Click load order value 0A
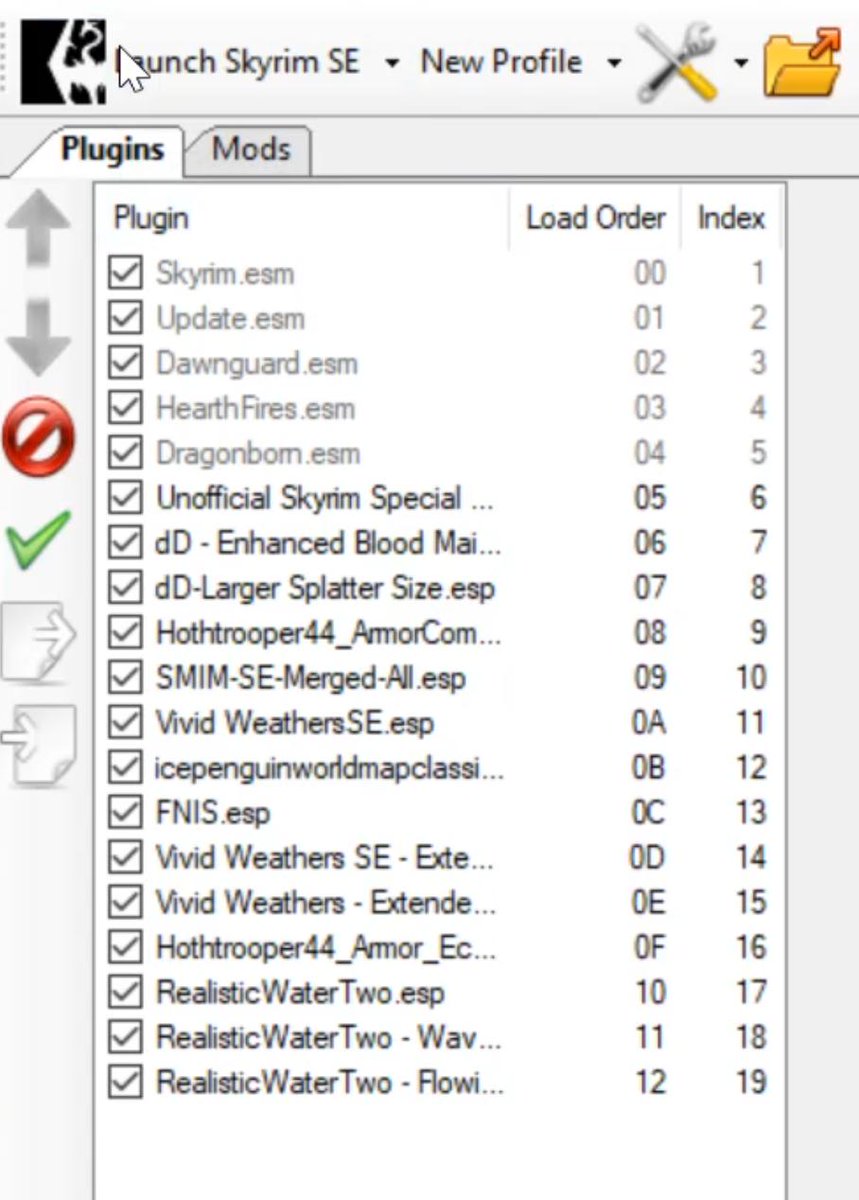The image size is (859, 1200). tap(650, 723)
